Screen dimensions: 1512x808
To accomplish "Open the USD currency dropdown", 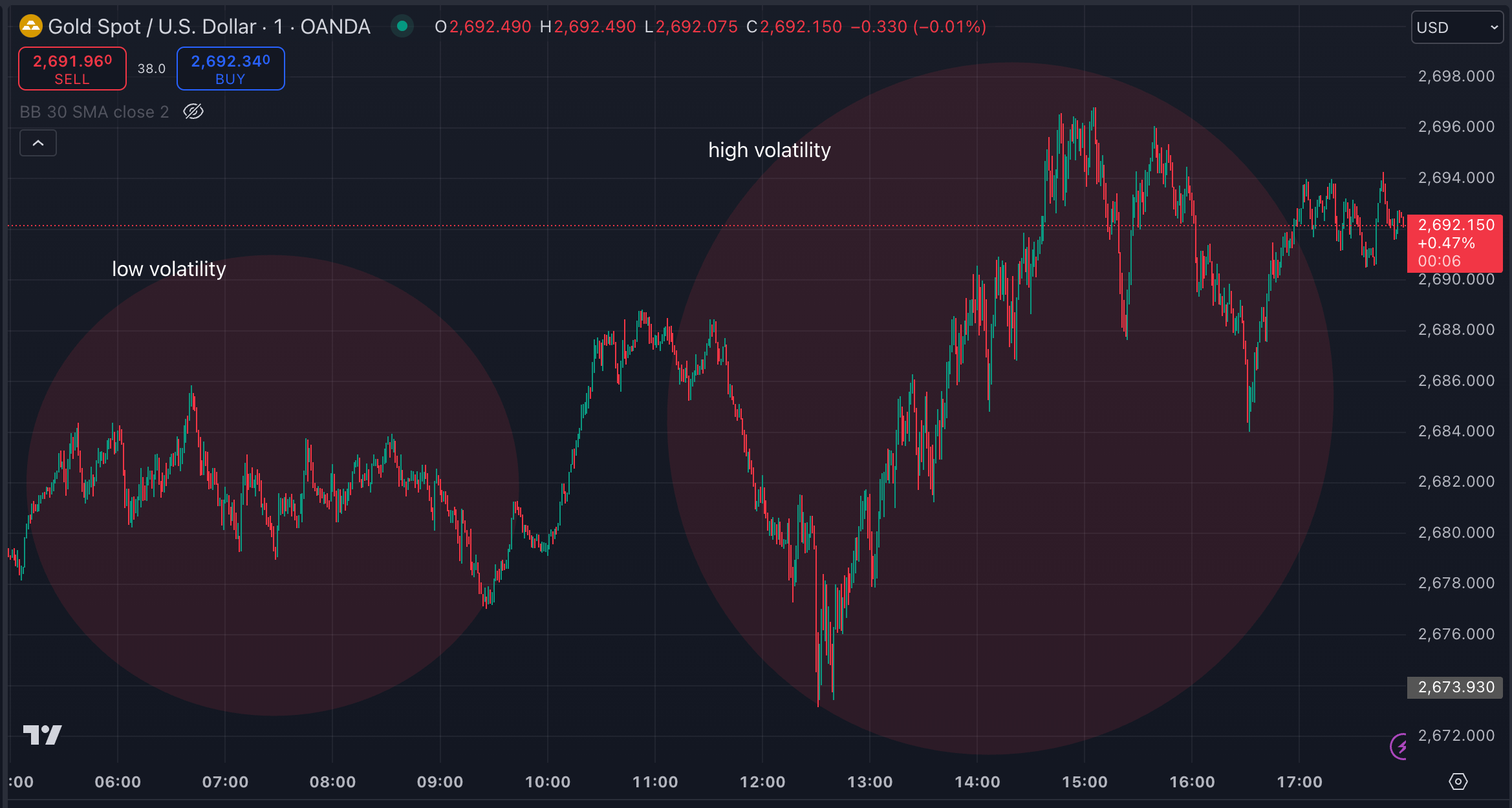I will point(1457,27).
